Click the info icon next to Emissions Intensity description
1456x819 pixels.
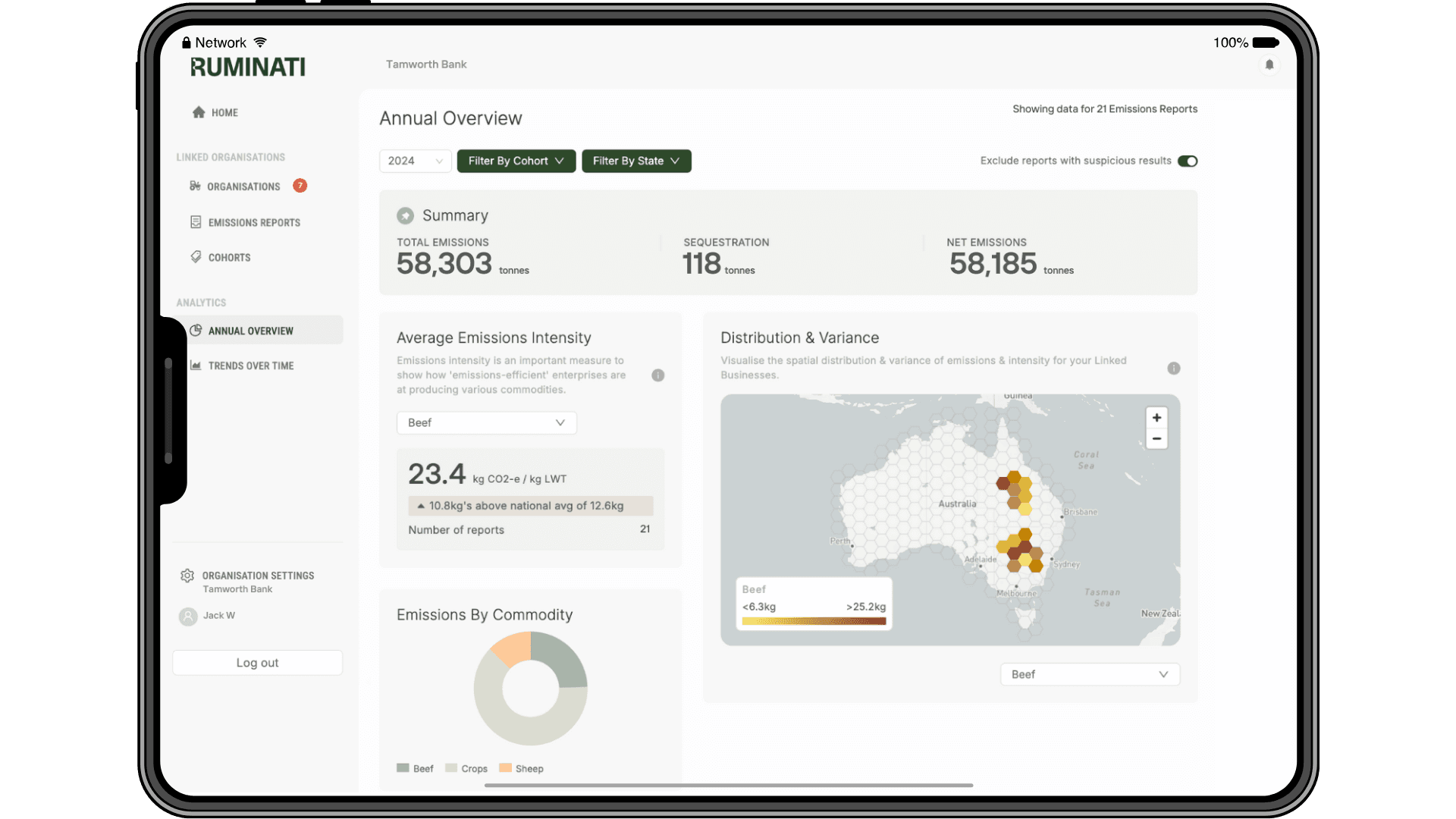657,375
